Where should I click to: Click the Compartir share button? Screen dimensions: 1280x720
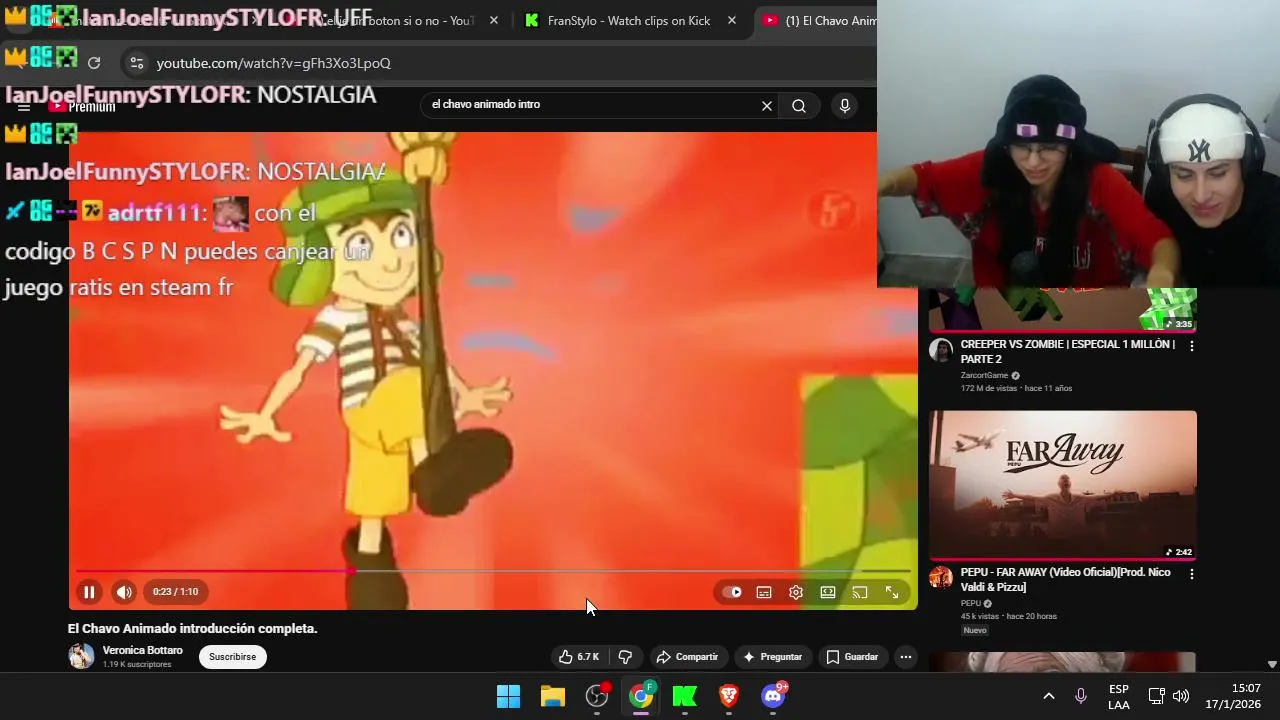tap(687, 657)
